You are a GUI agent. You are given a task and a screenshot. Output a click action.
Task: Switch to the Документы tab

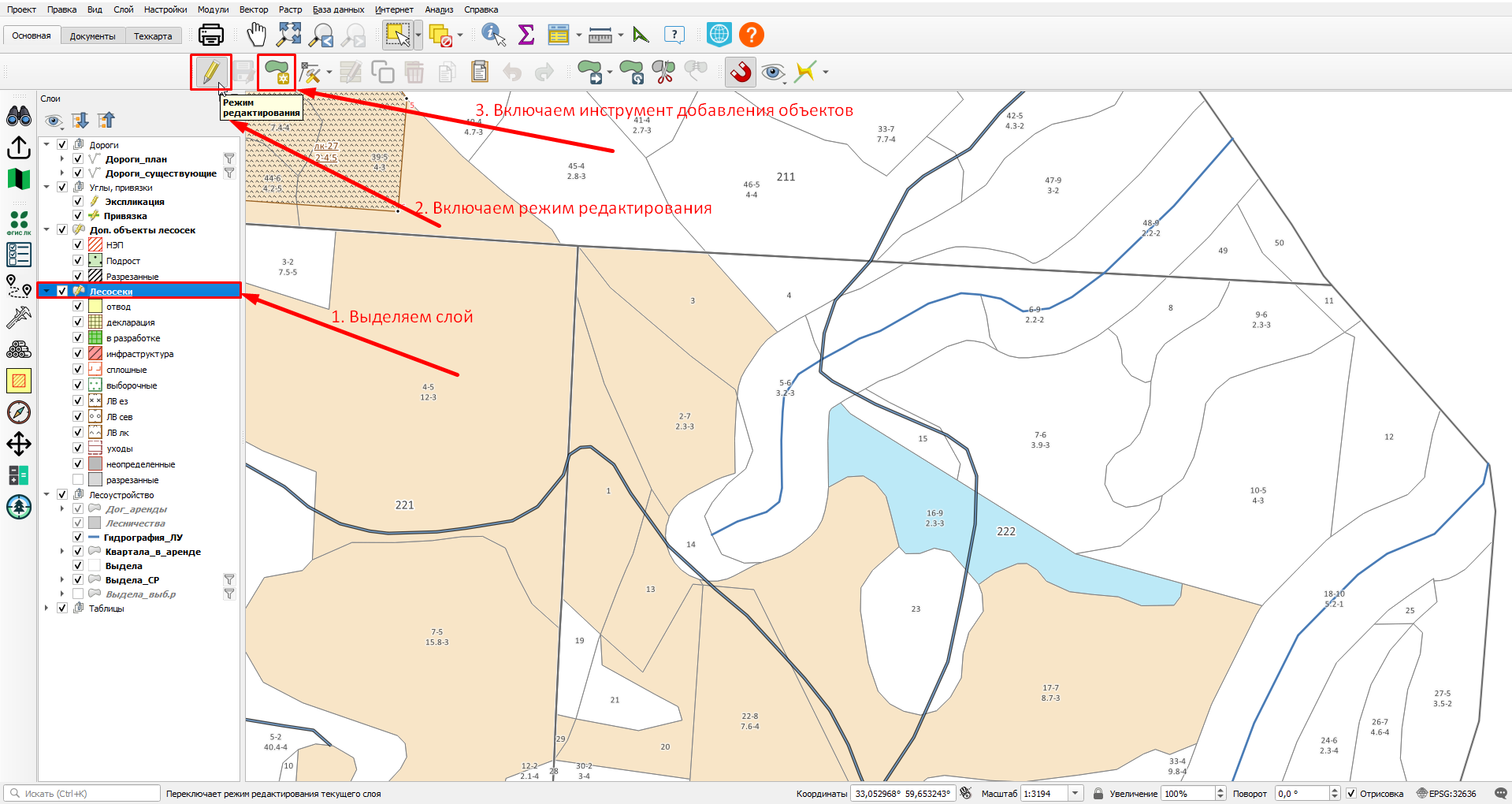point(92,35)
